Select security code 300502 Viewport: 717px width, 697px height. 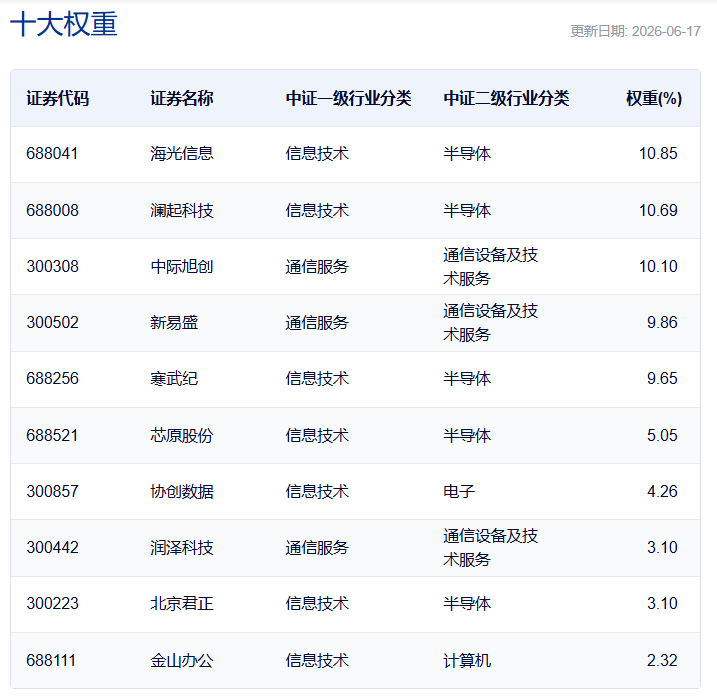click(x=52, y=323)
